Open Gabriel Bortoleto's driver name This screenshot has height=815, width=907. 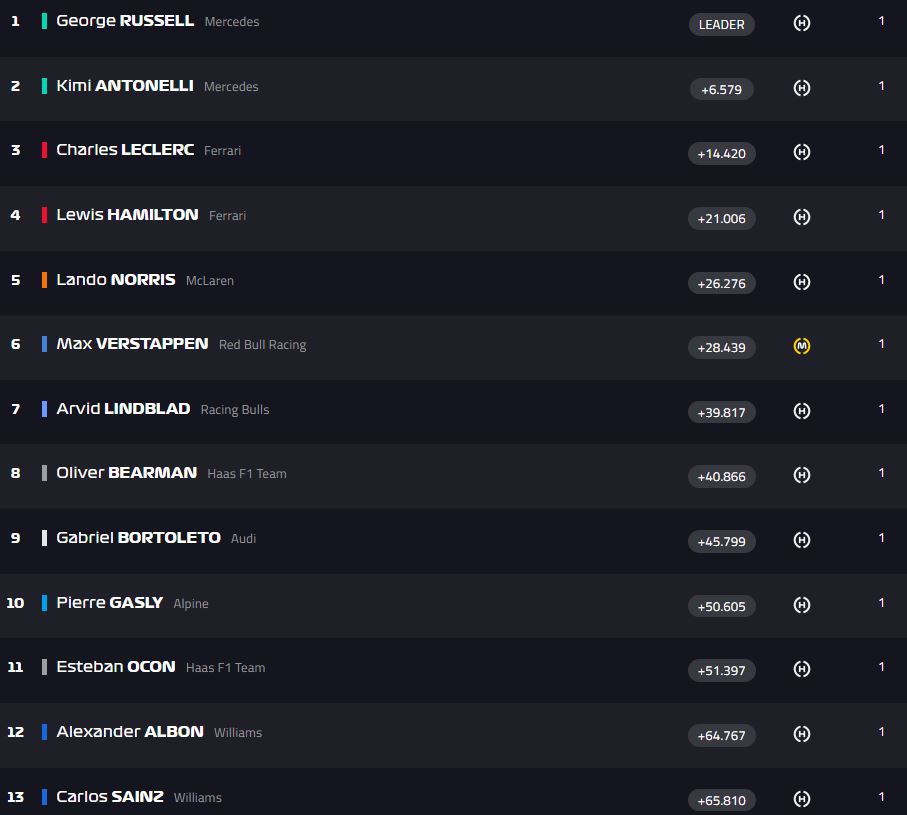click(x=138, y=538)
